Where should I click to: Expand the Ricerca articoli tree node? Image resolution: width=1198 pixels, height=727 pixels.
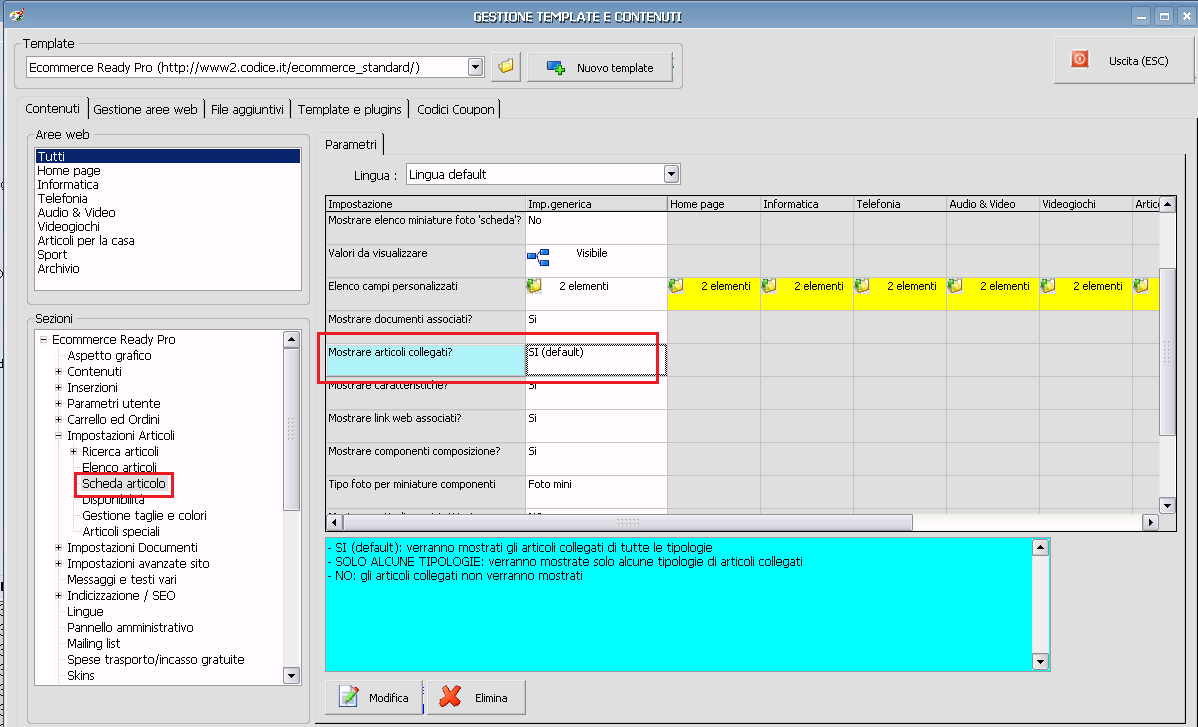tap(73, 451)
